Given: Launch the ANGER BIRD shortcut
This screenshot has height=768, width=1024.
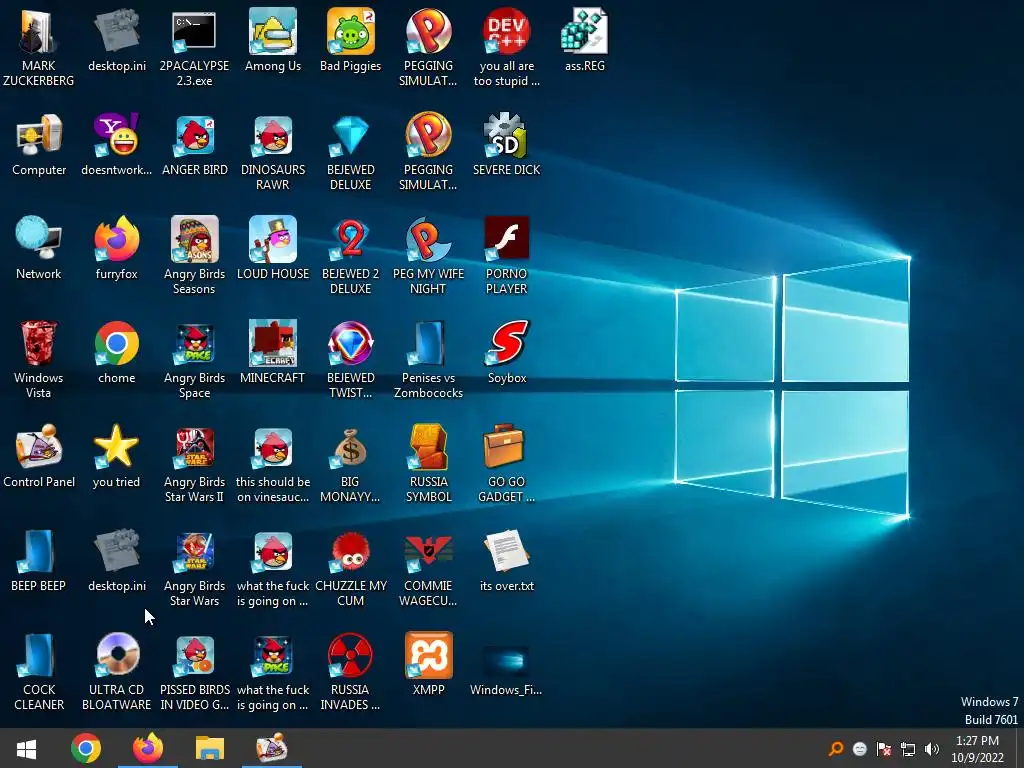Looking at the screenshot, I should click(195, 144).
